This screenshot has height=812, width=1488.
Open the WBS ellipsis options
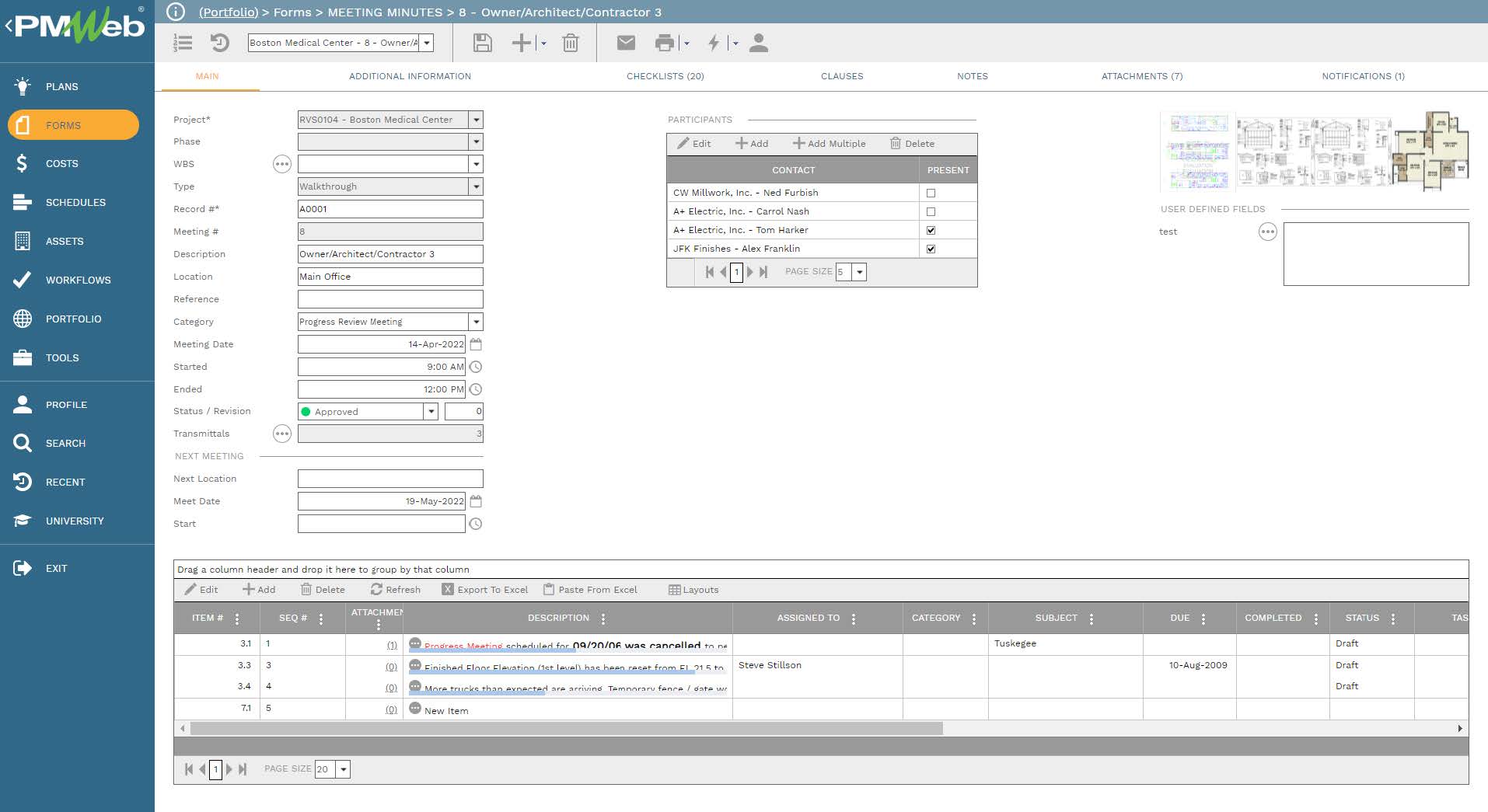(282, 164)
